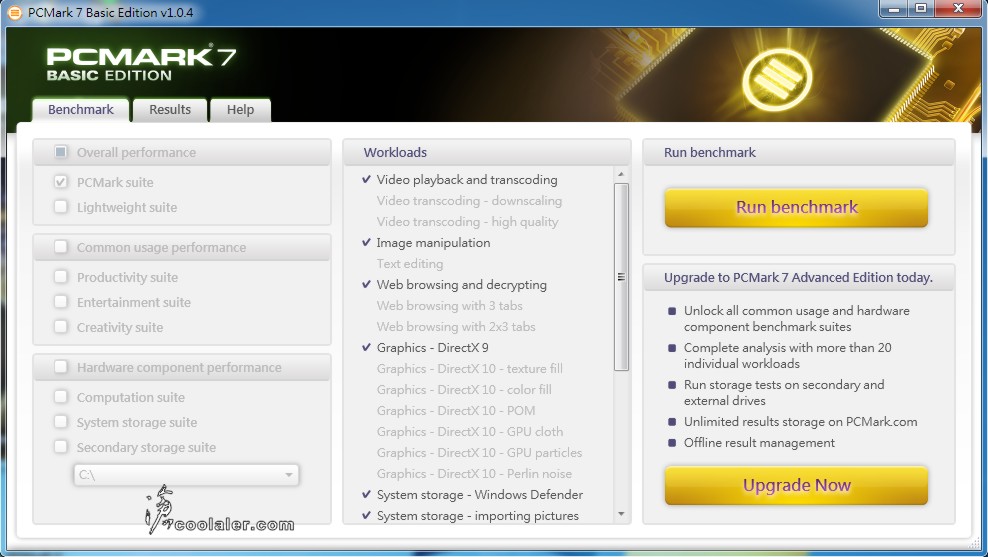Toggle the Hardware component performance checkbox
This screenshot has width=988, height=557.
coord(60,367)
